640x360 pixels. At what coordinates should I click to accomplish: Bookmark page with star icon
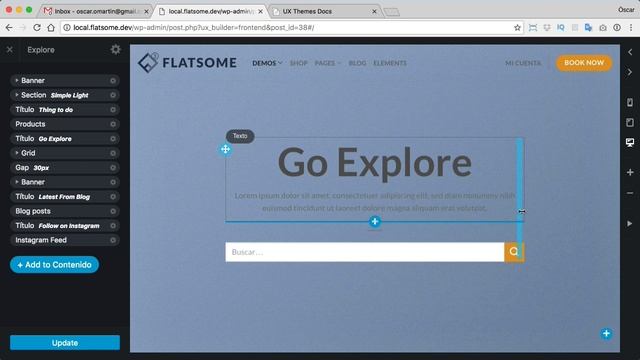518,27
